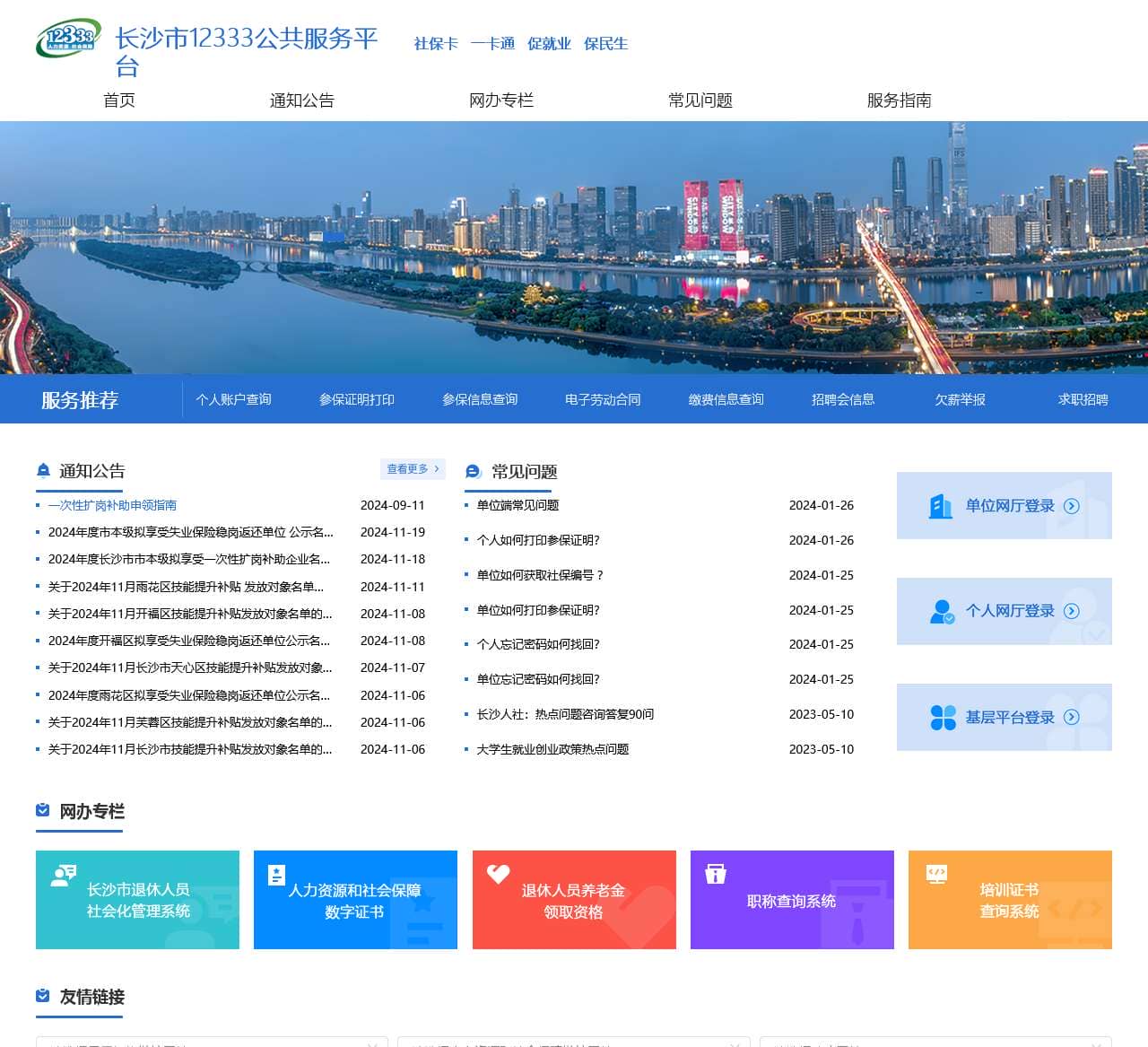Click the document icon on 数字证书 card
The image size is (1148, 1047).
pos(277,875)
